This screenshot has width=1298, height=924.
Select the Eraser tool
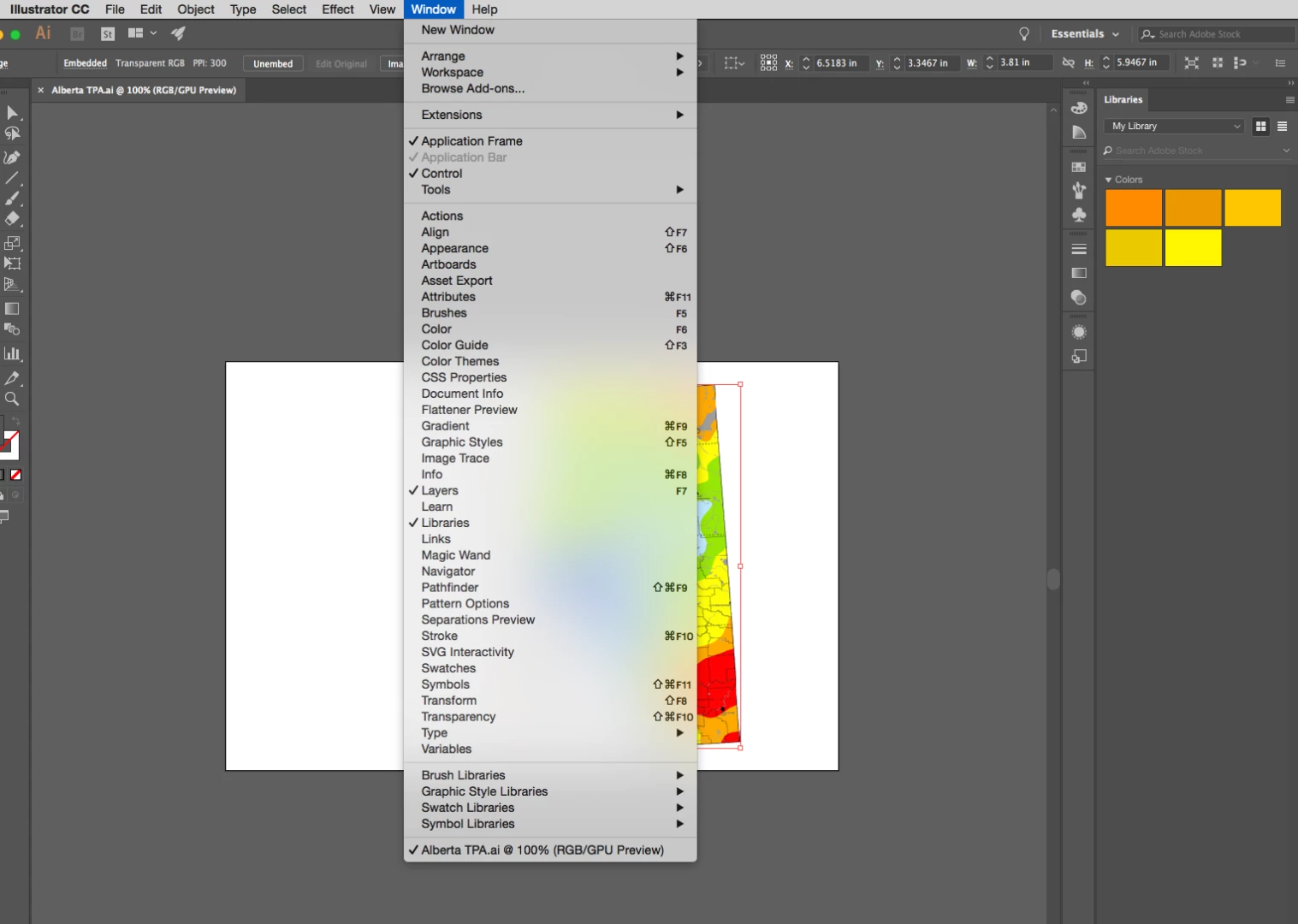(12, 219)
